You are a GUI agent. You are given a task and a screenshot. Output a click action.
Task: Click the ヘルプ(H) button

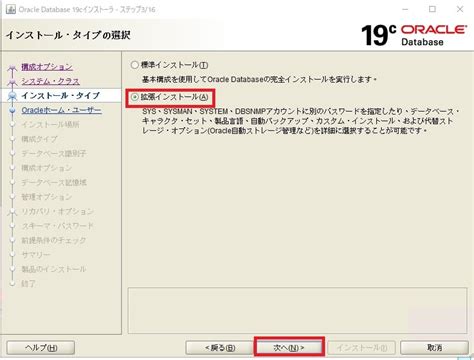pos(41,348)
